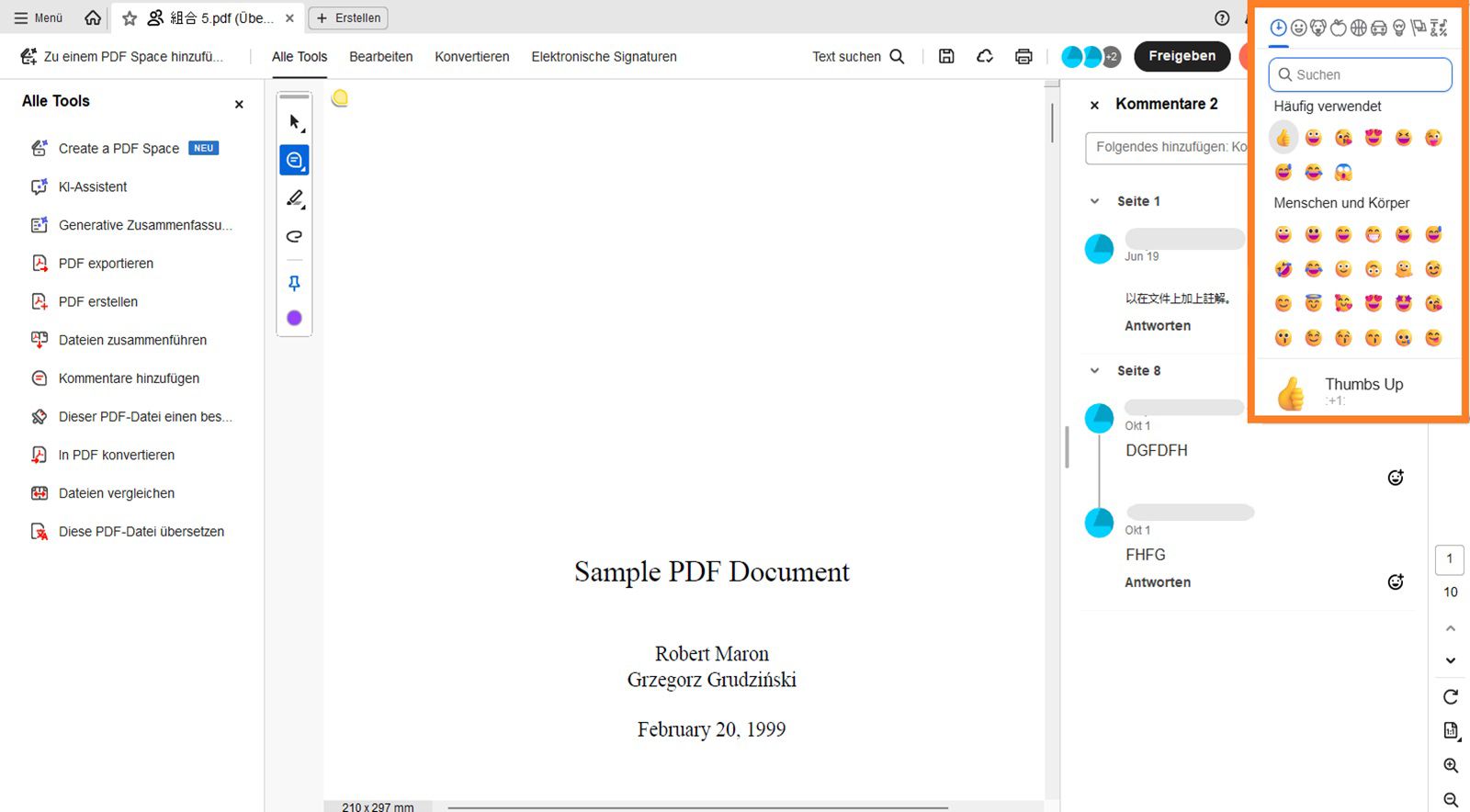The image size is (1470, 812).
Task: Open Dateien vergleichen tool
Action: click(x=117, y=493)
